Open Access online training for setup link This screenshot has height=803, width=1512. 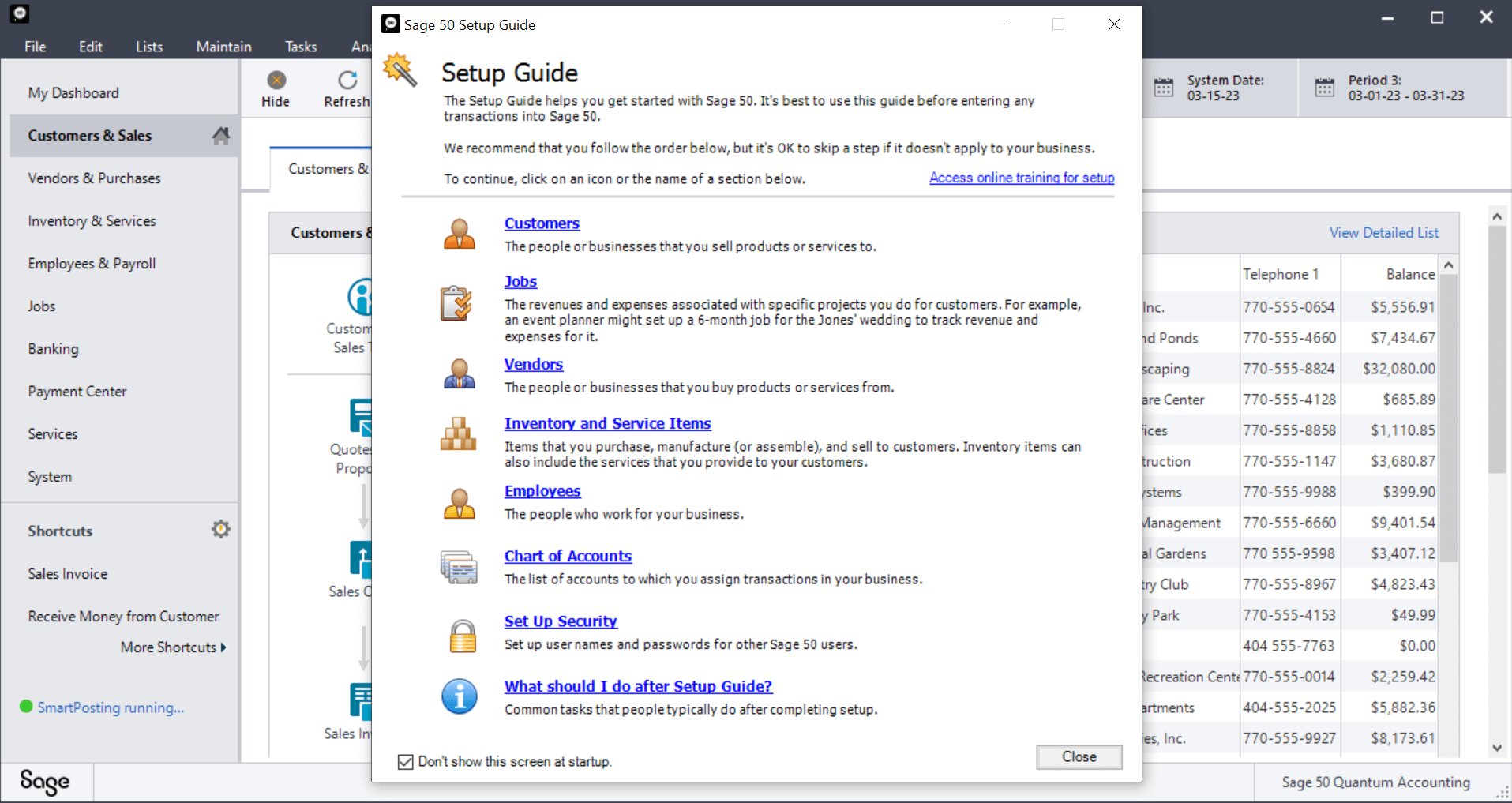click(1022, 178)
